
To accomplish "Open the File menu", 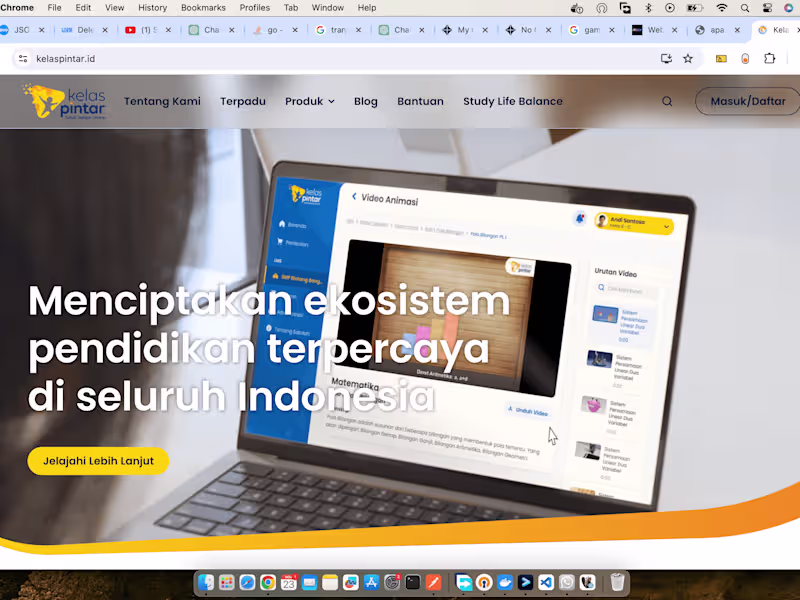I will tap(54, 8).
